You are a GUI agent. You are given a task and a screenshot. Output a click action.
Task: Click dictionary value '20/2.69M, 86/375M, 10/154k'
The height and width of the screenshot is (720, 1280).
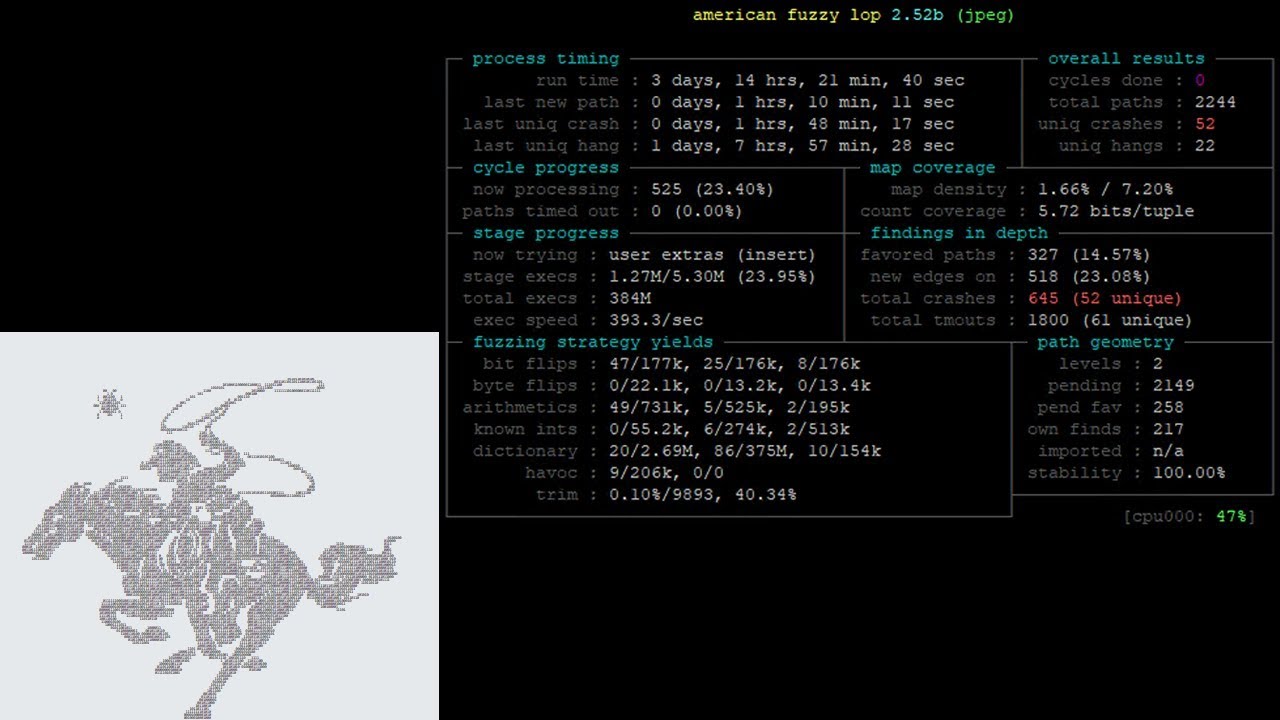coord(744,452)
